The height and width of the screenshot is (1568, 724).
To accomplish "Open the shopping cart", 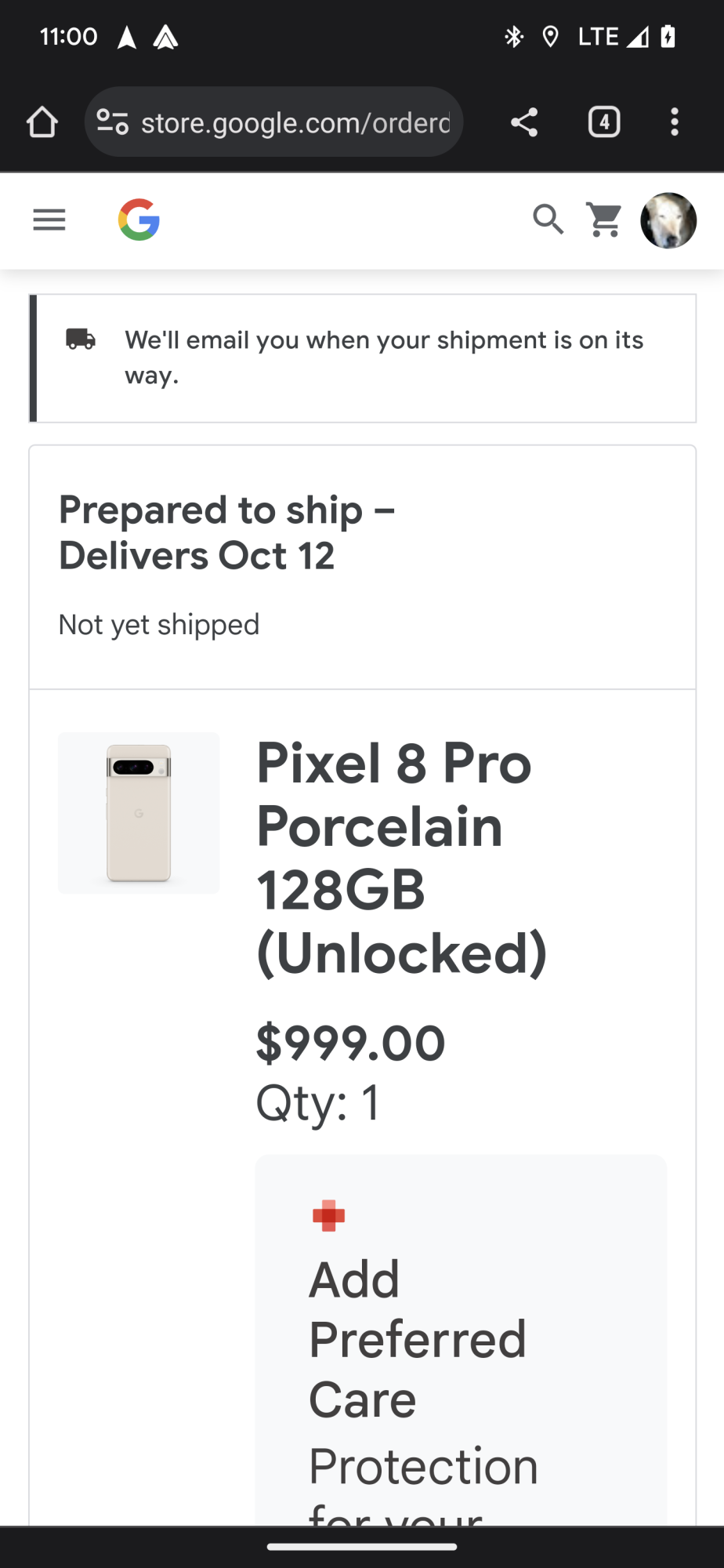I will point(604,220).
